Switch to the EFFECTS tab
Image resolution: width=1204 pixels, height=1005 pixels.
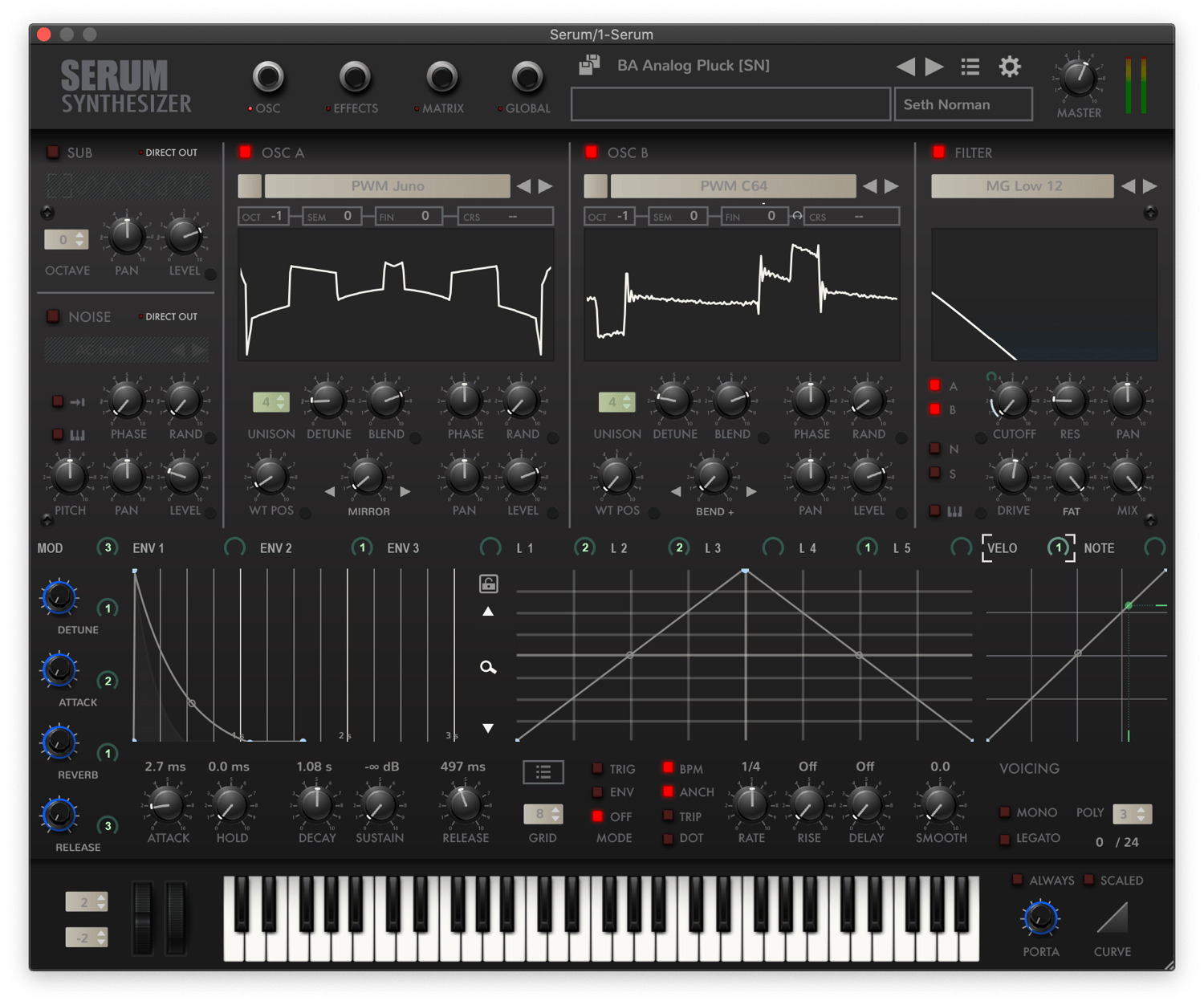(x=355, y=78)
